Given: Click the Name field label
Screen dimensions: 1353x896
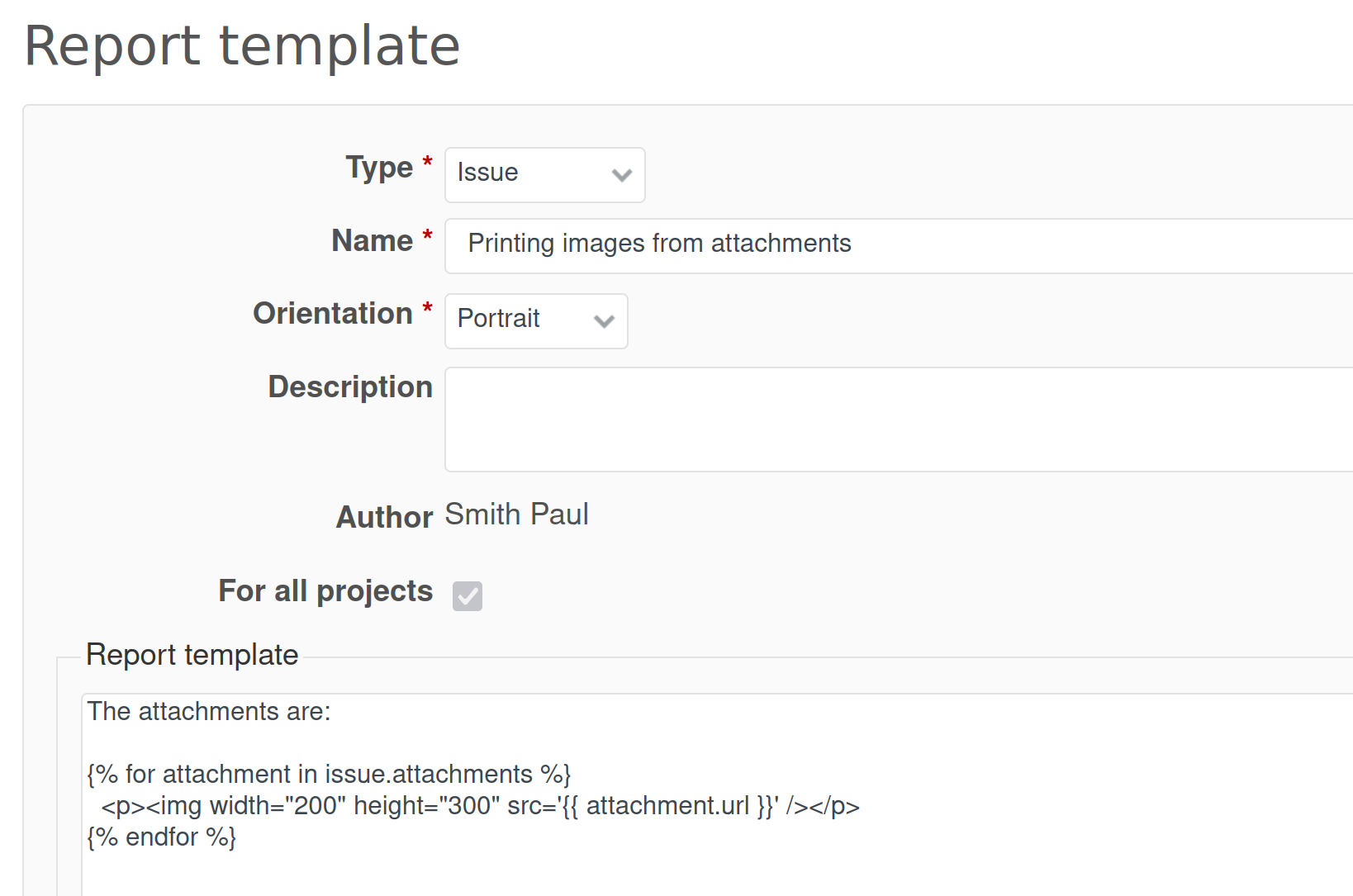Looking at the screenshot, I should (372, 241).
